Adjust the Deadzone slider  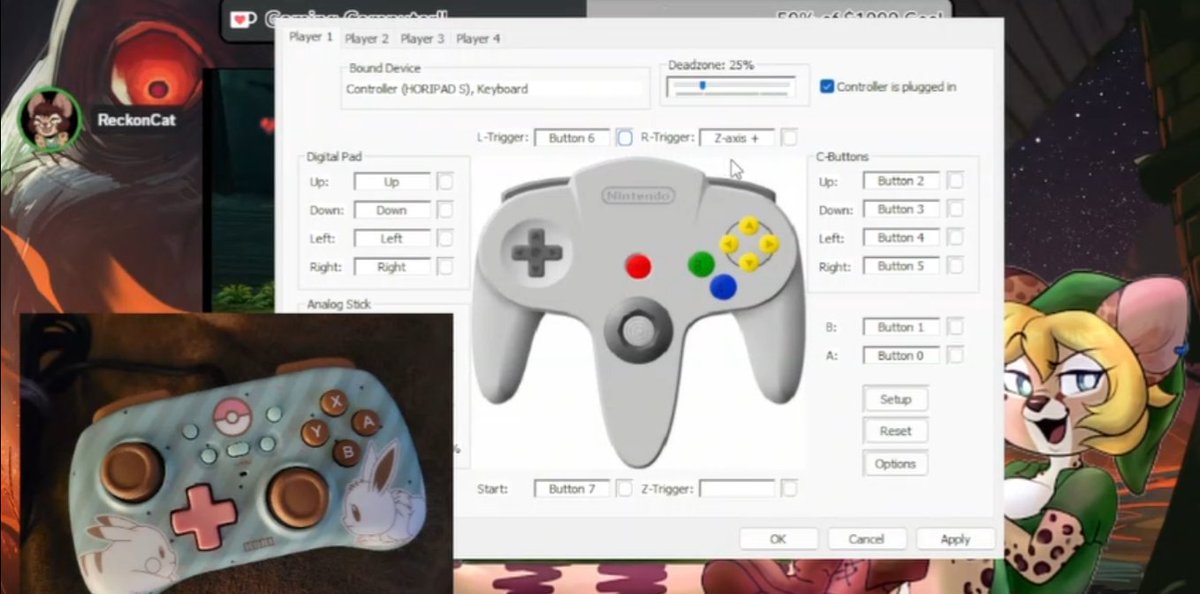[x=730, y=86]
